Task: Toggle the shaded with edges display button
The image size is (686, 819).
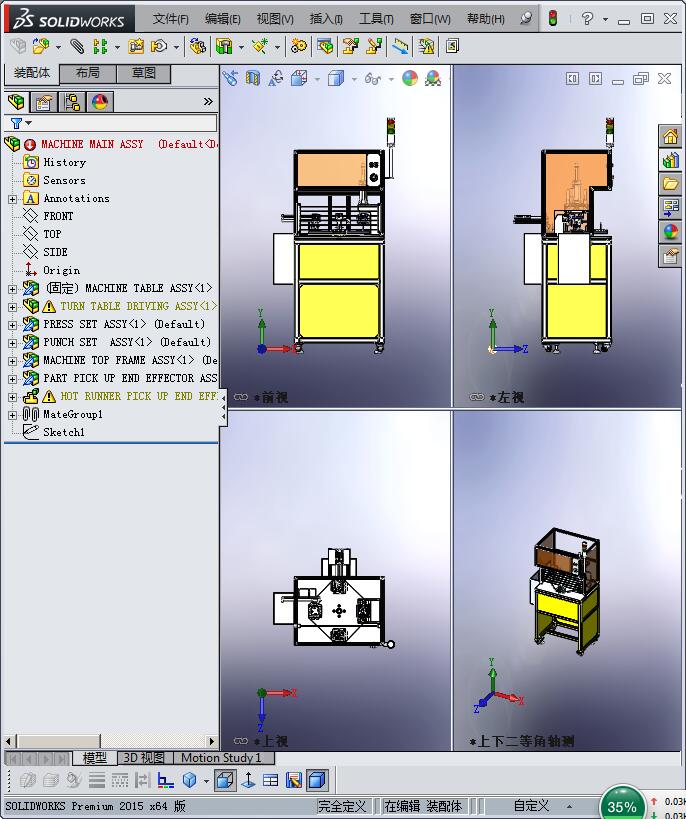Action: click(x=225, y=781)
